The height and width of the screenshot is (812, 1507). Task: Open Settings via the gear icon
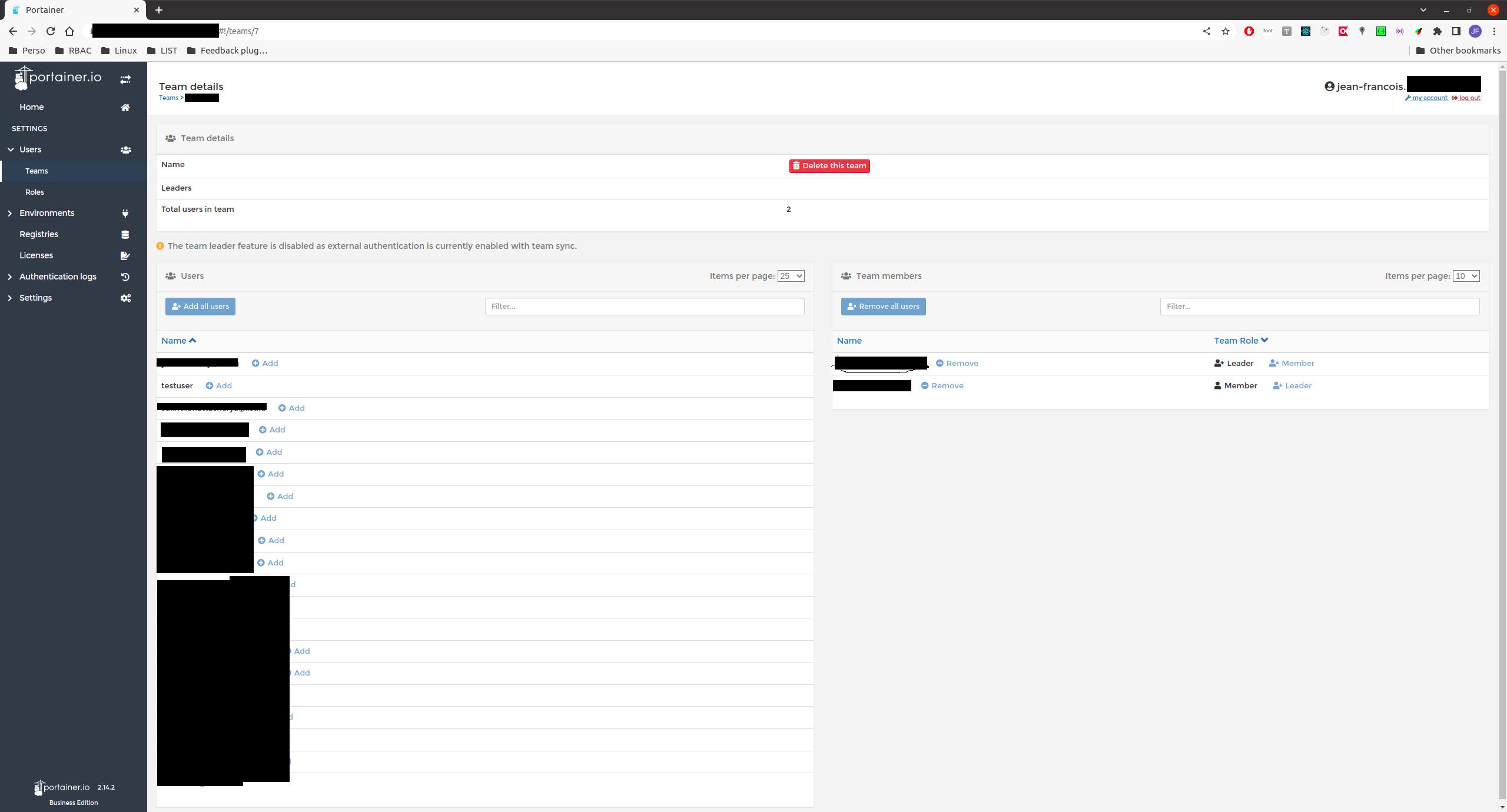[x=125, y=298]
